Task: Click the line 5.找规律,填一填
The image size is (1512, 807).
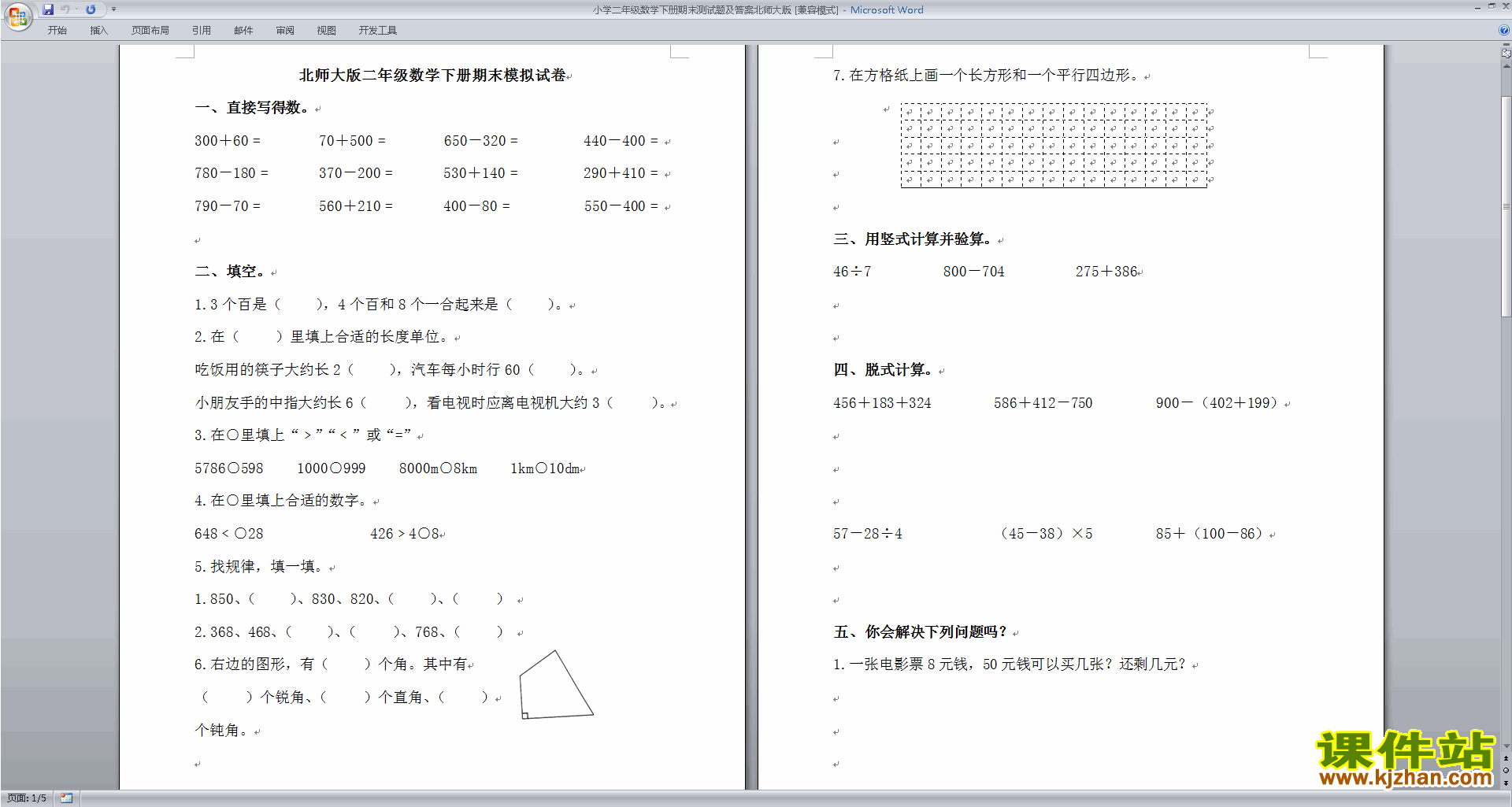Action: click(x=258, y=567)
